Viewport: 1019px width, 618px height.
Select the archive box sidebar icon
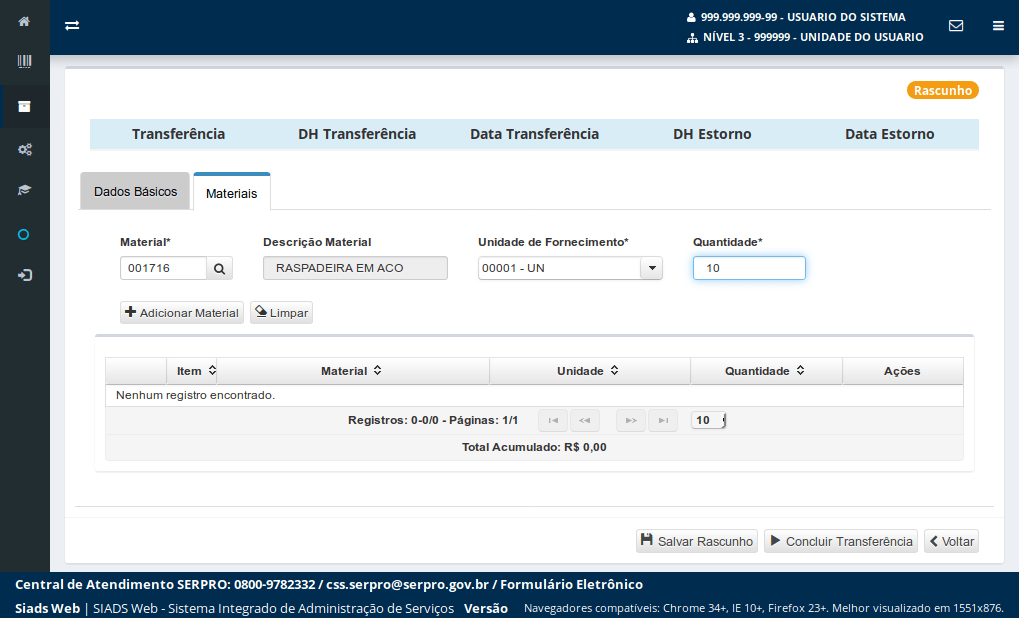coord(24,107)
